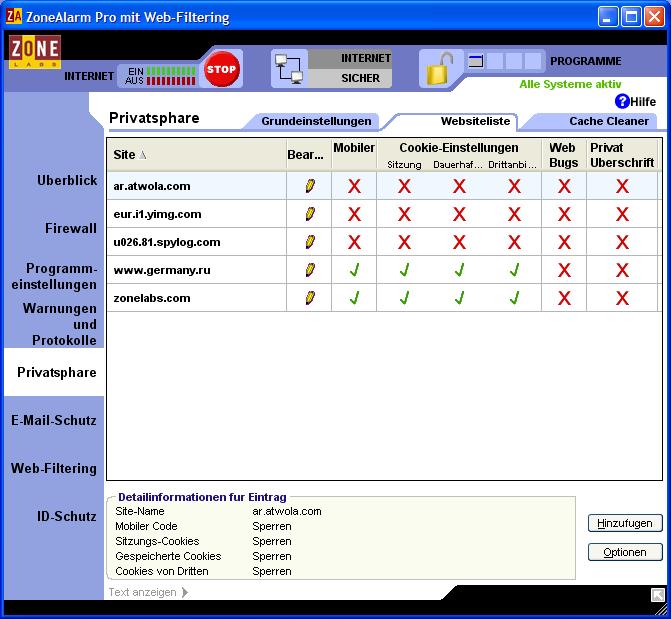Viewport: 671px width, 619px height.
Task: Open Firewall in the sidebar
Action: tap(71, 228)
